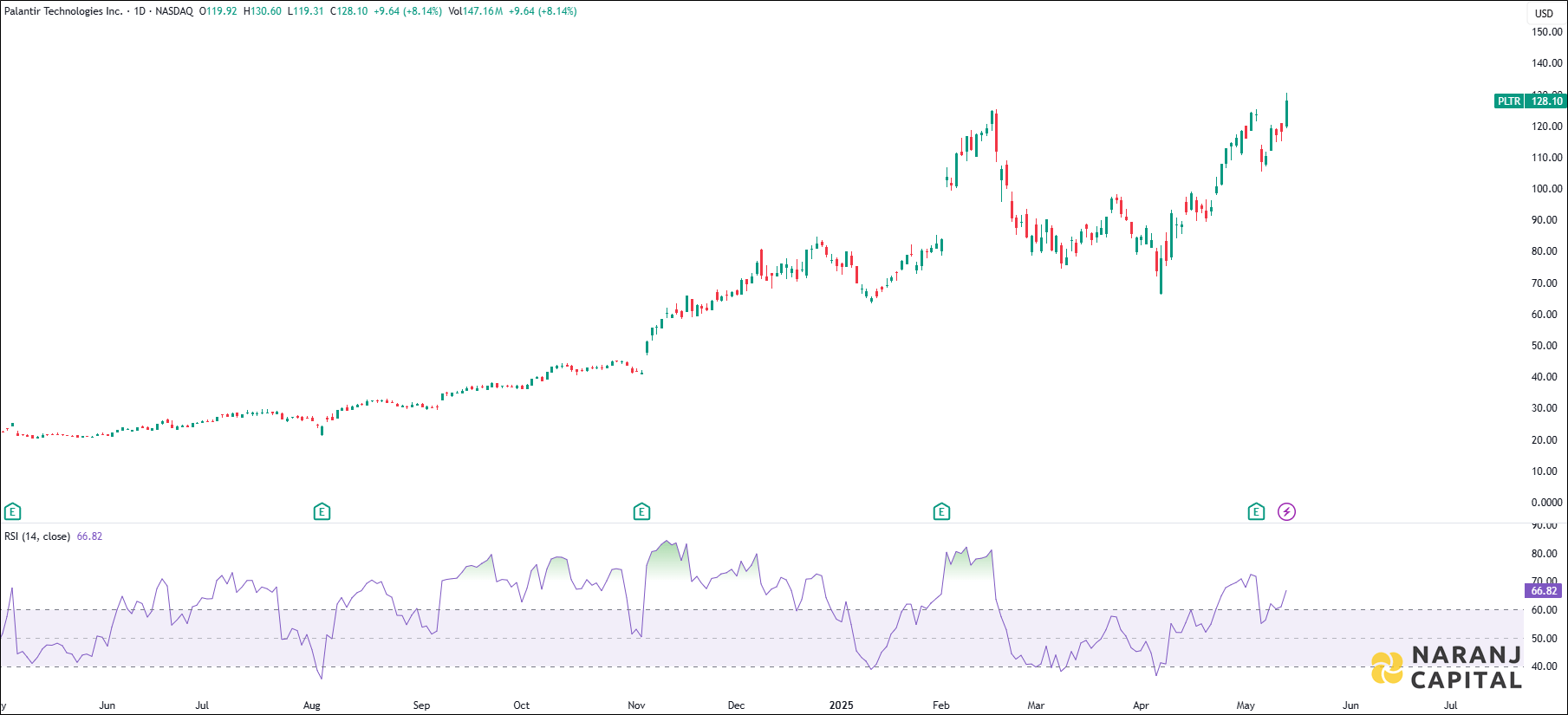Viewport: 1568px width, 715px height.
Task: Click the RSI (14, close) indicator title
Action: point(37,536)
